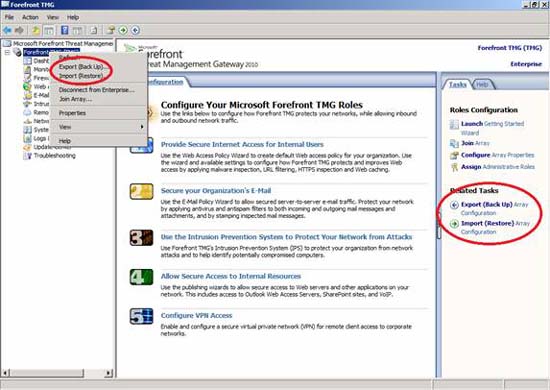Click Launch Getting Started Wizard link
The image size is (550, 390).
[492, 128]
